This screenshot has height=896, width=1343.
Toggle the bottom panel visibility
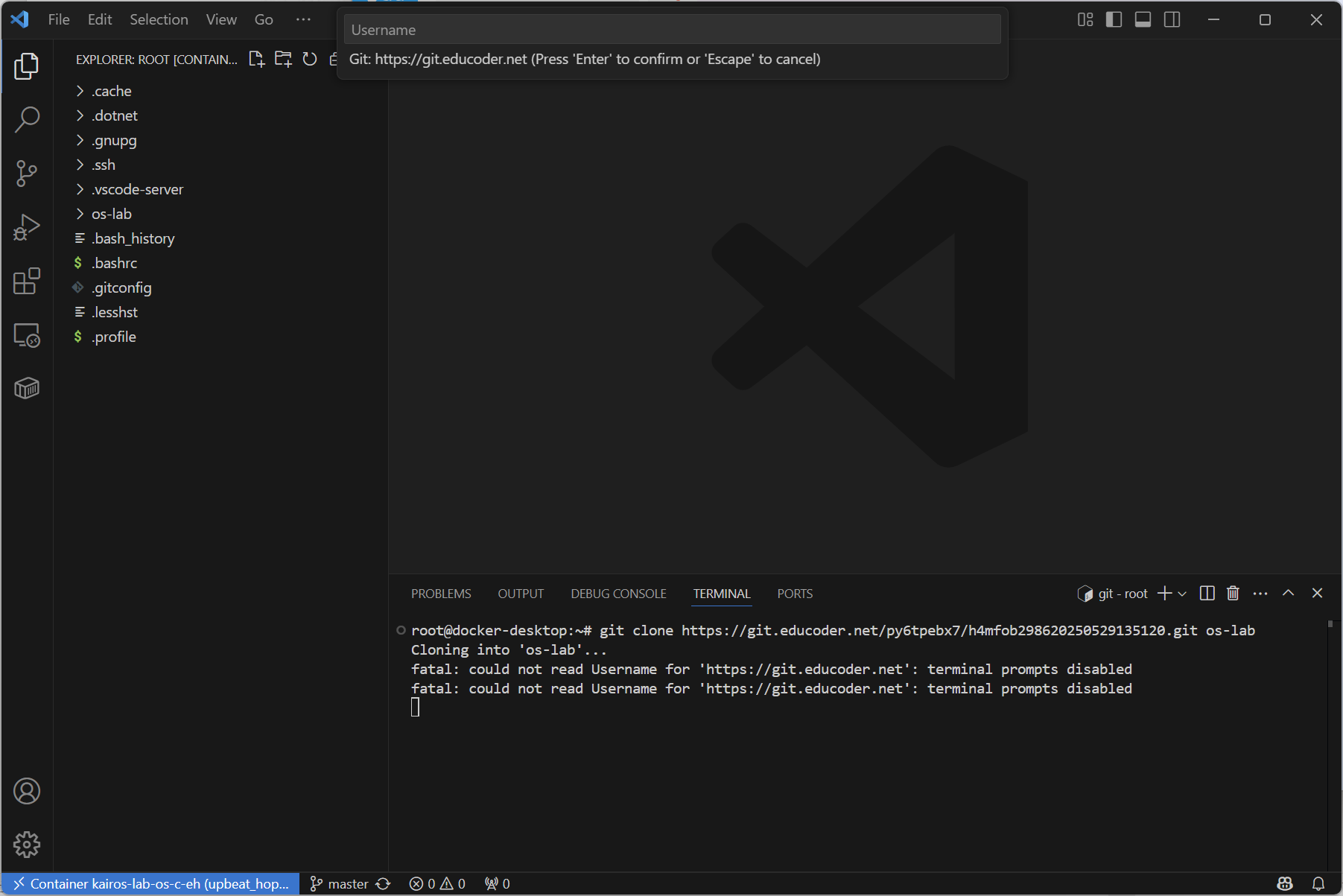click(1143, 19)
